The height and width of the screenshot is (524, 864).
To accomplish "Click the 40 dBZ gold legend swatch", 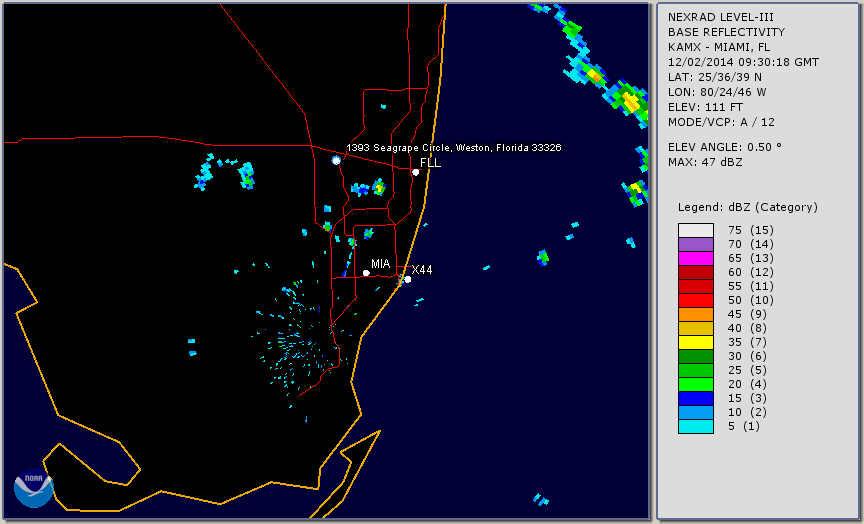I will tap(696, 328).
